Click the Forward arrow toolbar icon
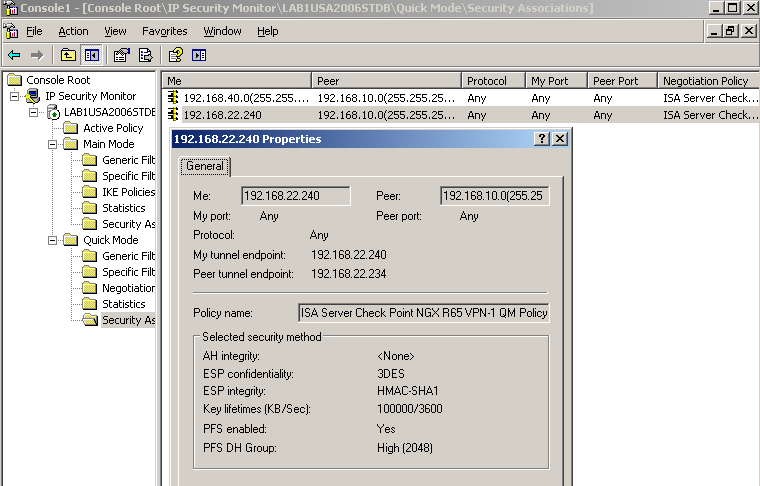The height and width of the screenshot is (486, 760). [x=37, y=55]
